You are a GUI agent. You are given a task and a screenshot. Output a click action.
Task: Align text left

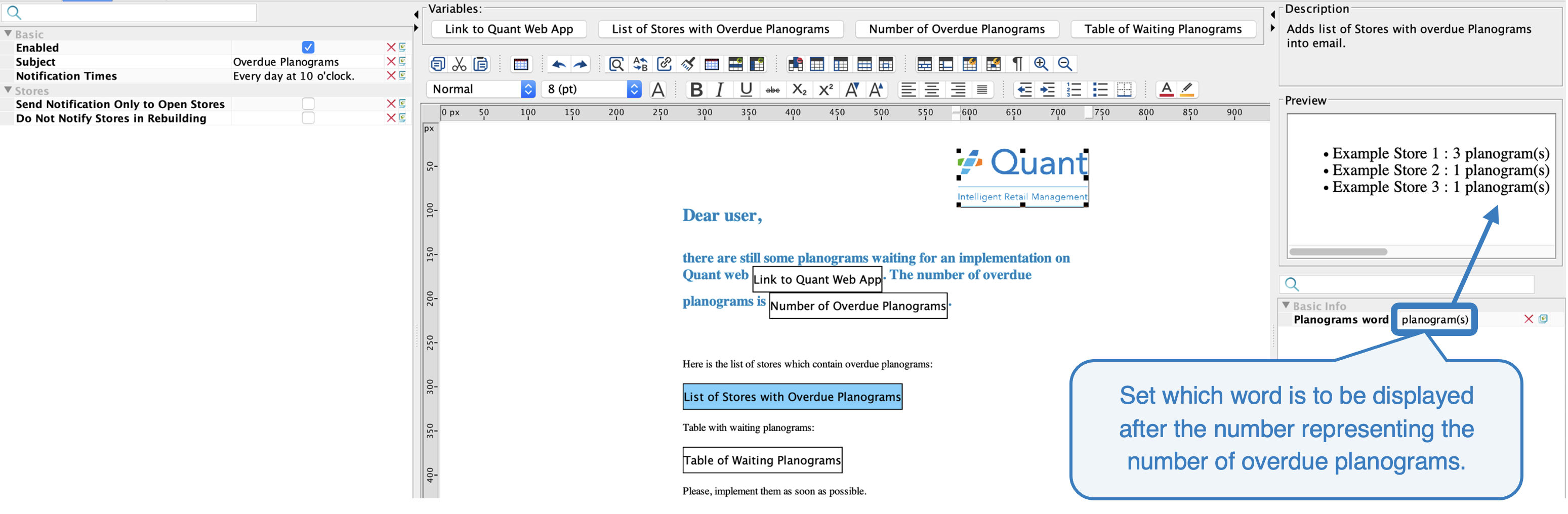point(908,90)
